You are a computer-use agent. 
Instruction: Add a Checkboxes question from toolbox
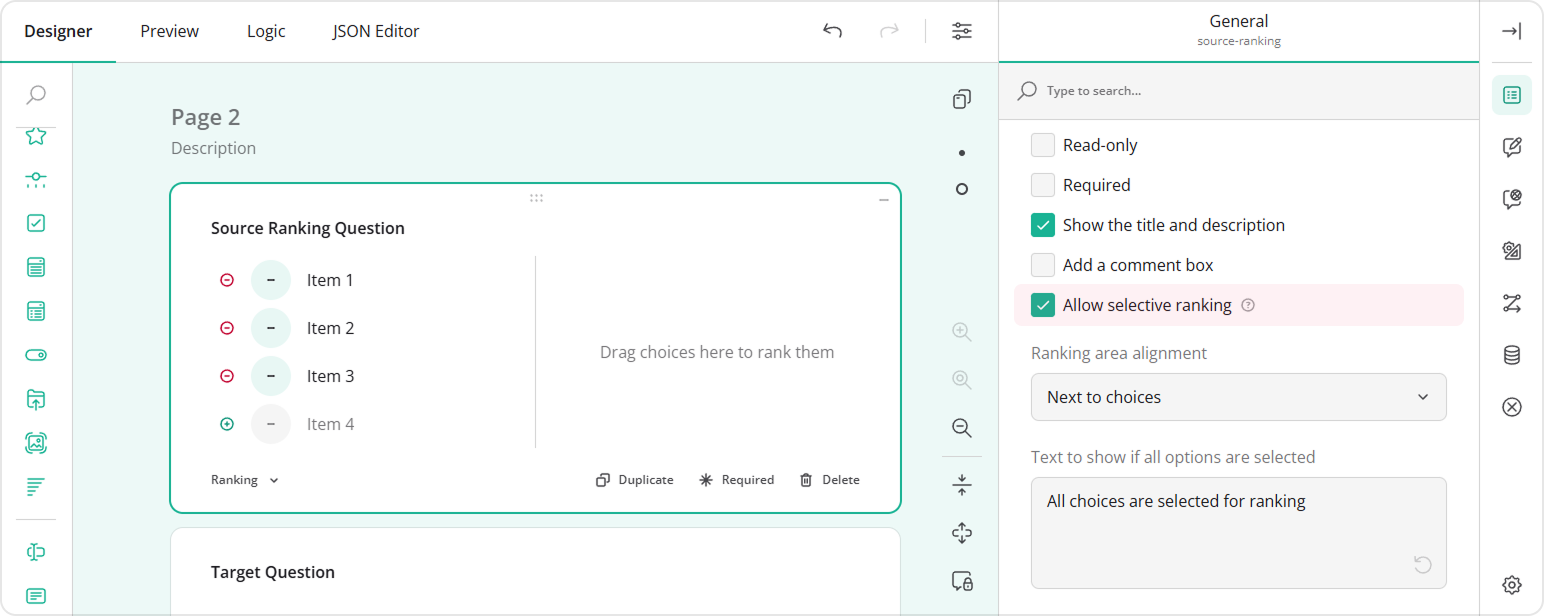click(36, 224)
